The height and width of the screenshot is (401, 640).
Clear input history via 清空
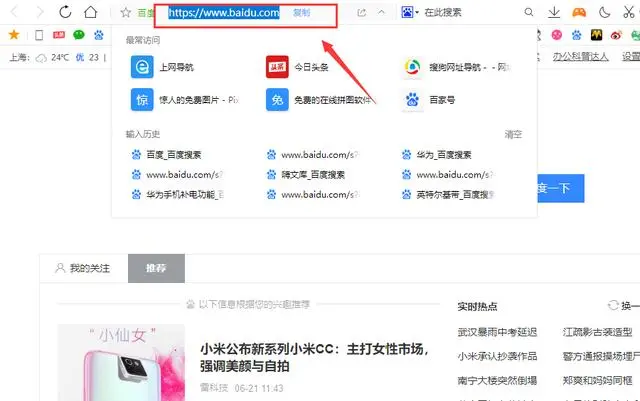point(513,134)
